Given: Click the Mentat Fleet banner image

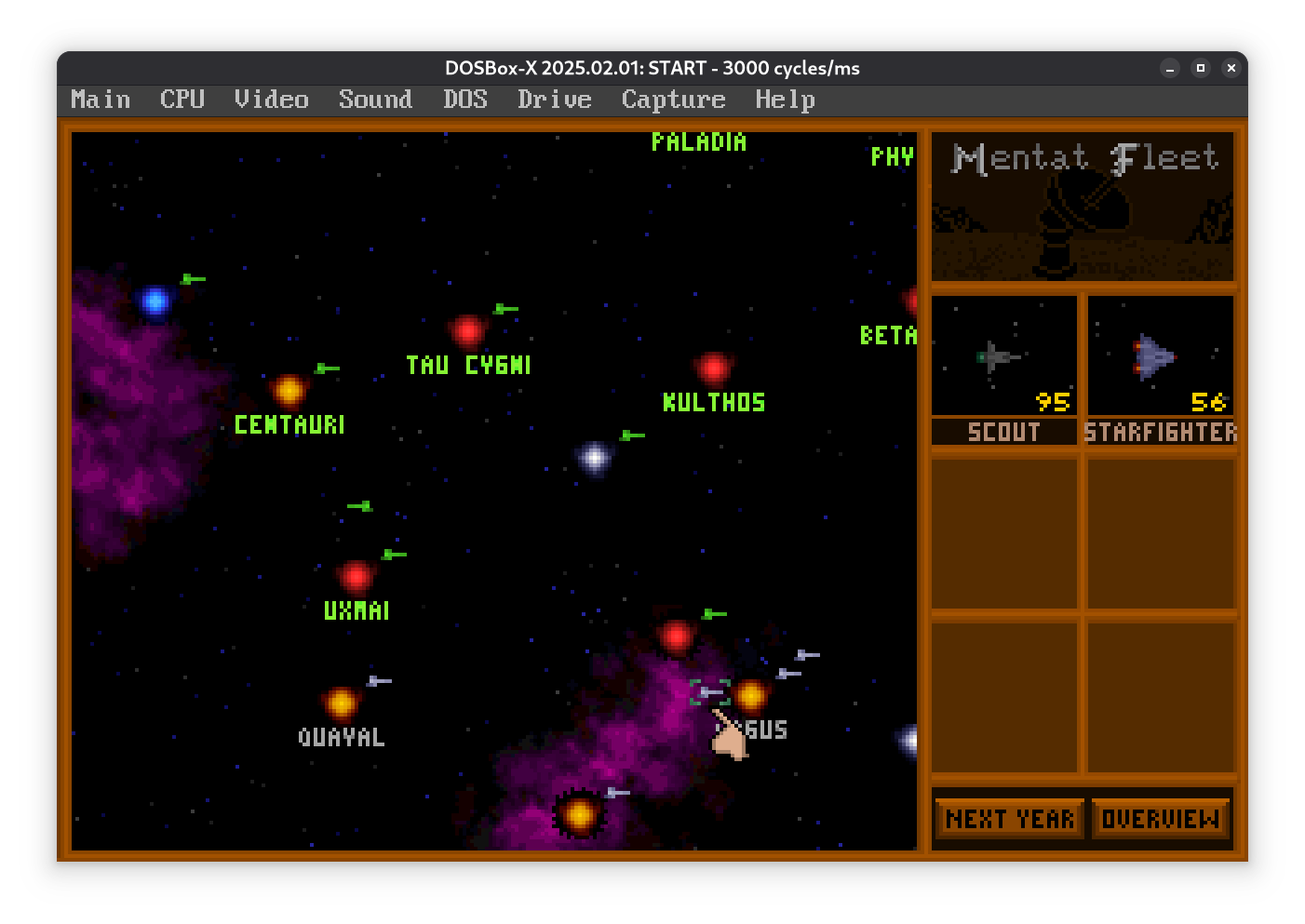Looking at the screenshot, I should (1083, 207).
